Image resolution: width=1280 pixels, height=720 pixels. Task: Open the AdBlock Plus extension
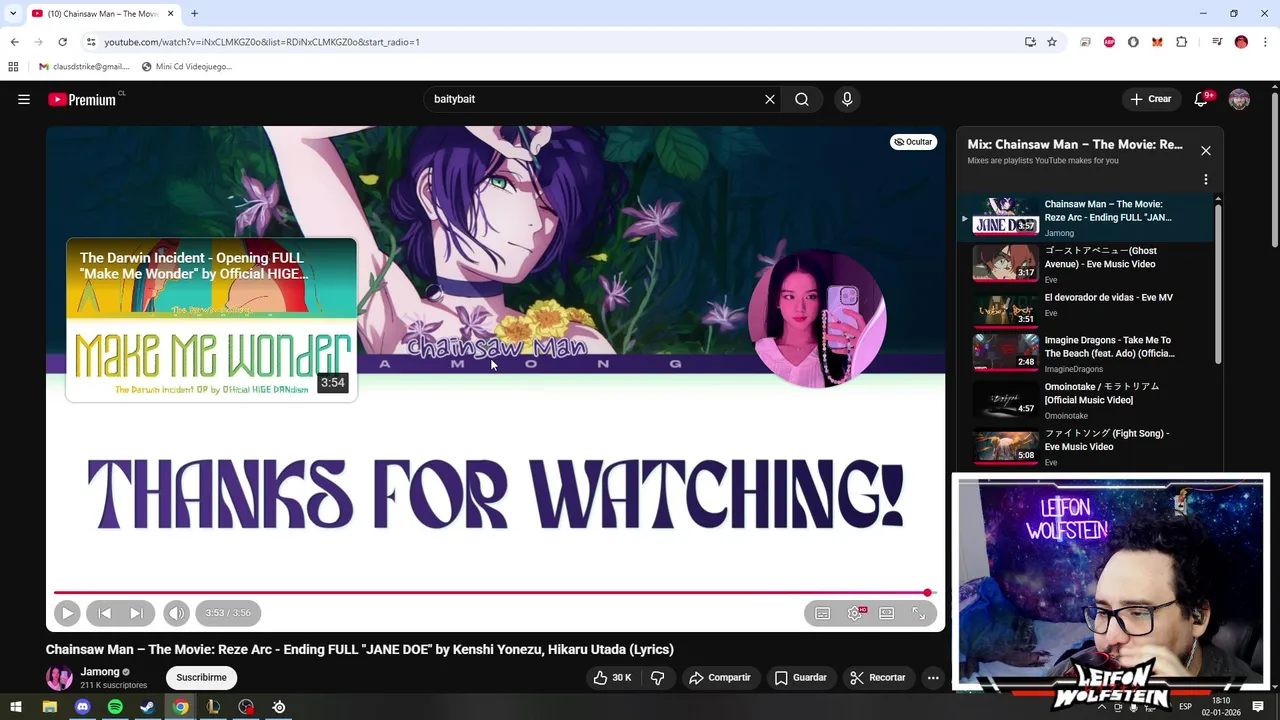point(1109,42)
